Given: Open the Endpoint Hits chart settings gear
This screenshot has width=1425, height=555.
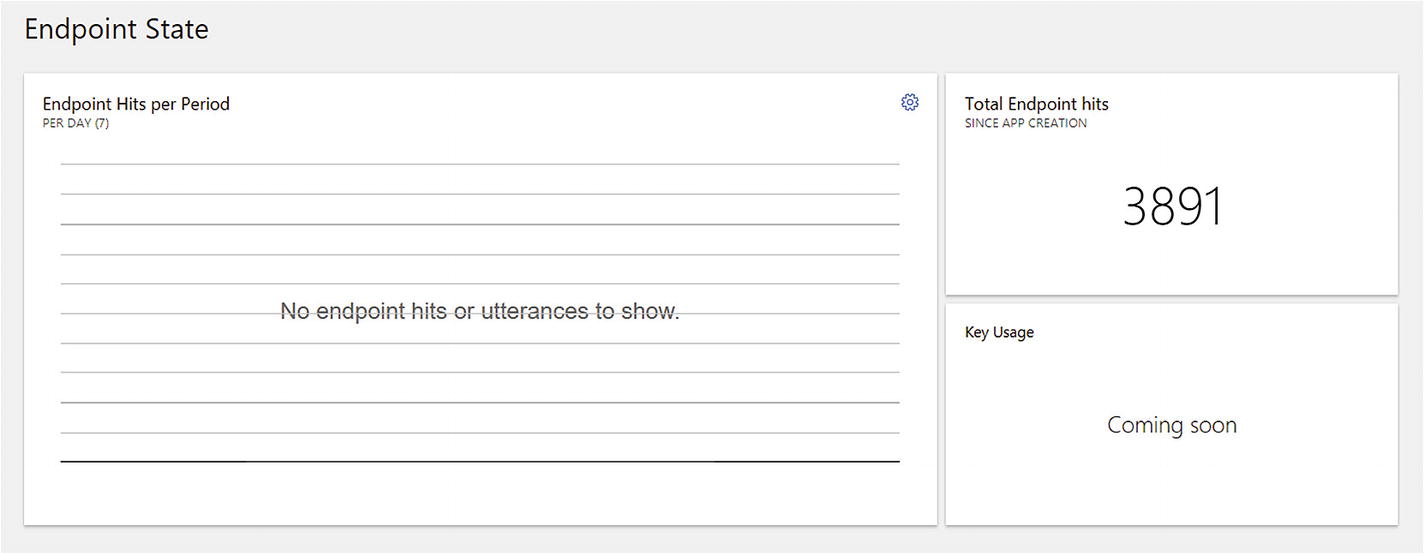Looking at the screenshot, I should tap(910, 102).
